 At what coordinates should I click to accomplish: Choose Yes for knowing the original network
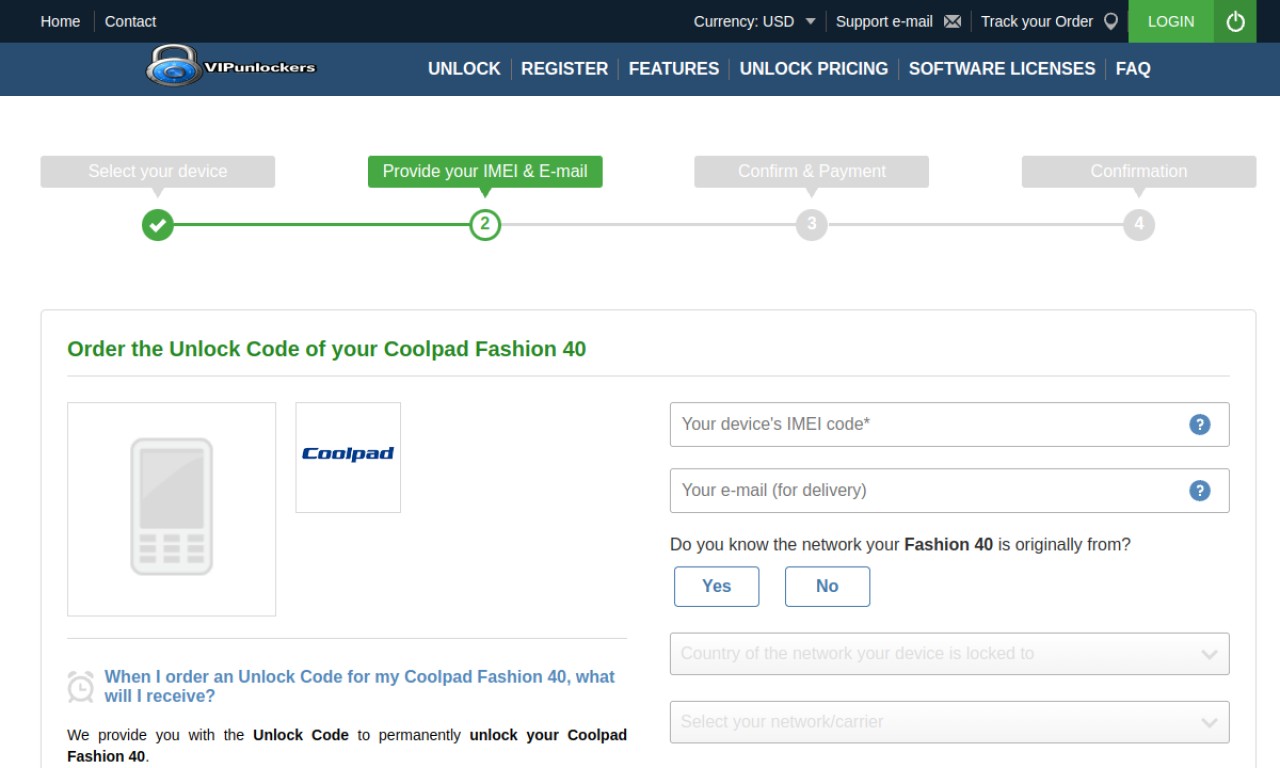(717, 586)
